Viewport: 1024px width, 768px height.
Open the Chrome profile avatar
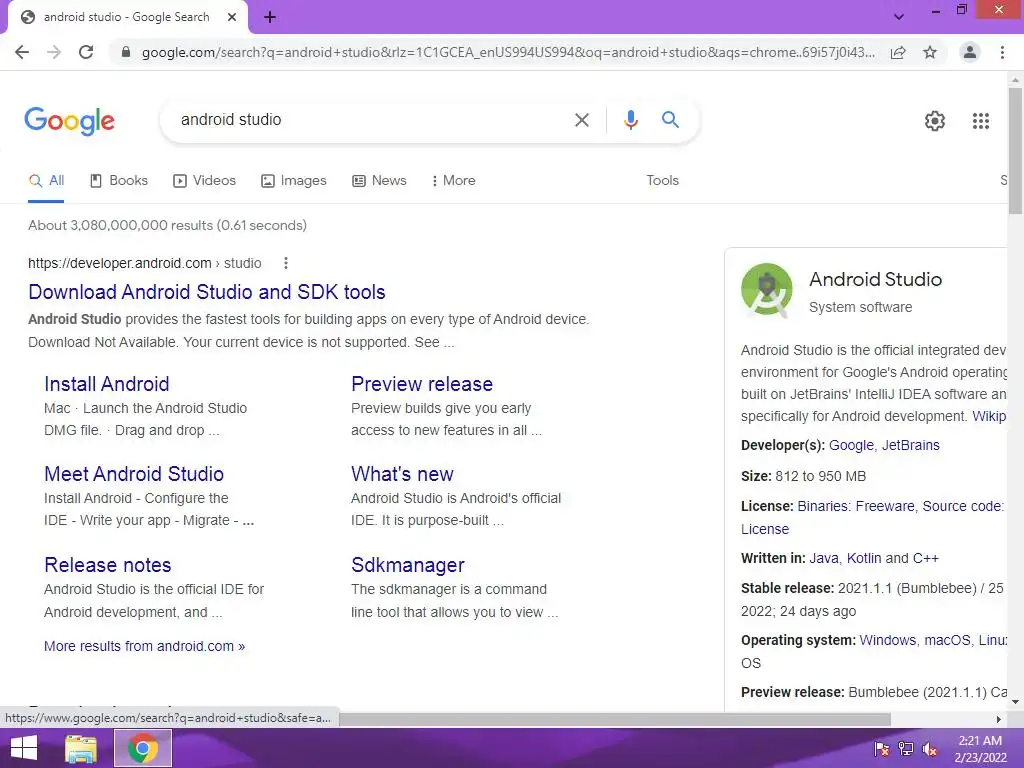point(970,52)
